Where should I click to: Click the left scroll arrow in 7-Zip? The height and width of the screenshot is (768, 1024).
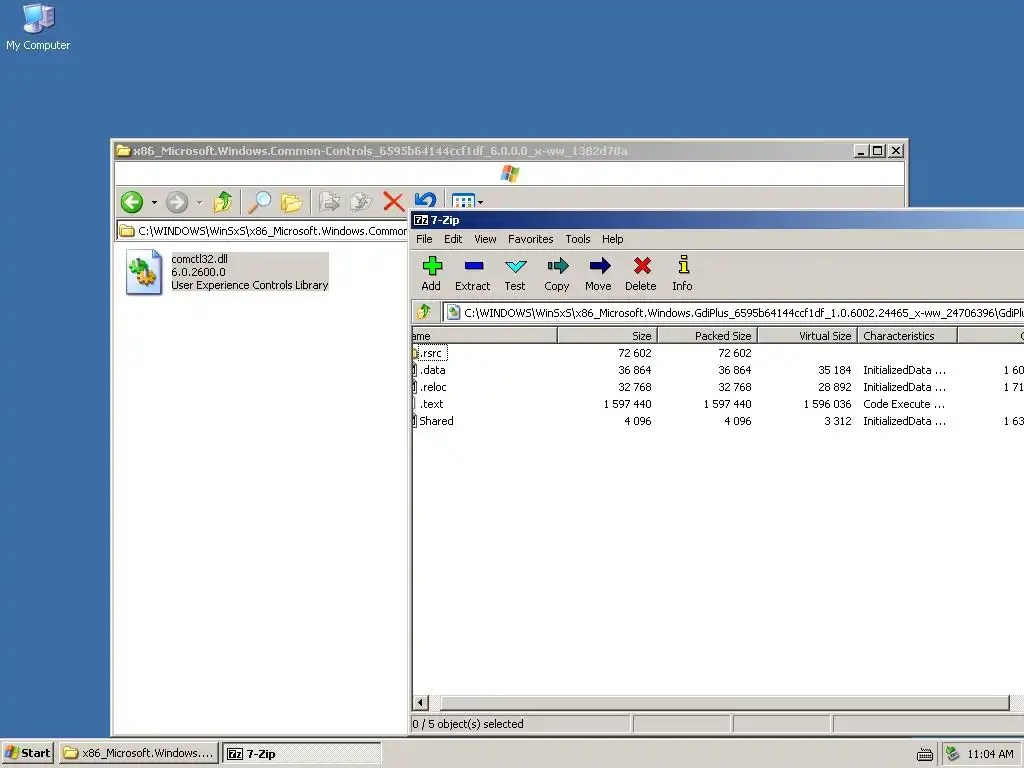[x=421, y=703]
